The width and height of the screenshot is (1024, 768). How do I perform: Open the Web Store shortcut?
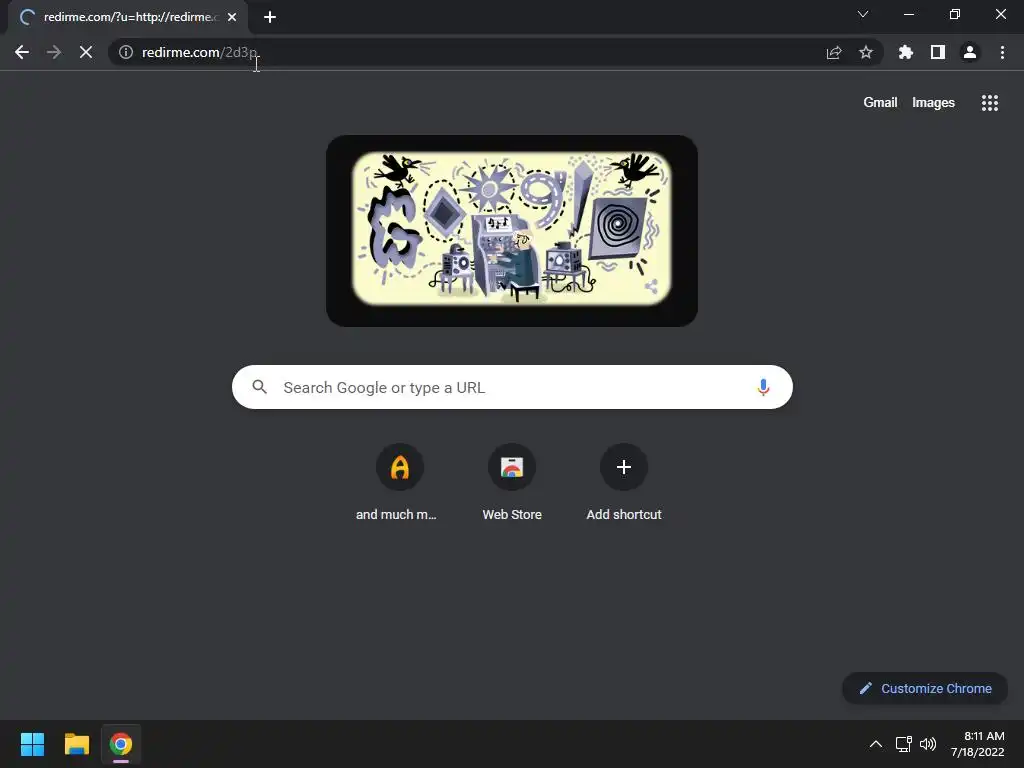tap(512, 483)
